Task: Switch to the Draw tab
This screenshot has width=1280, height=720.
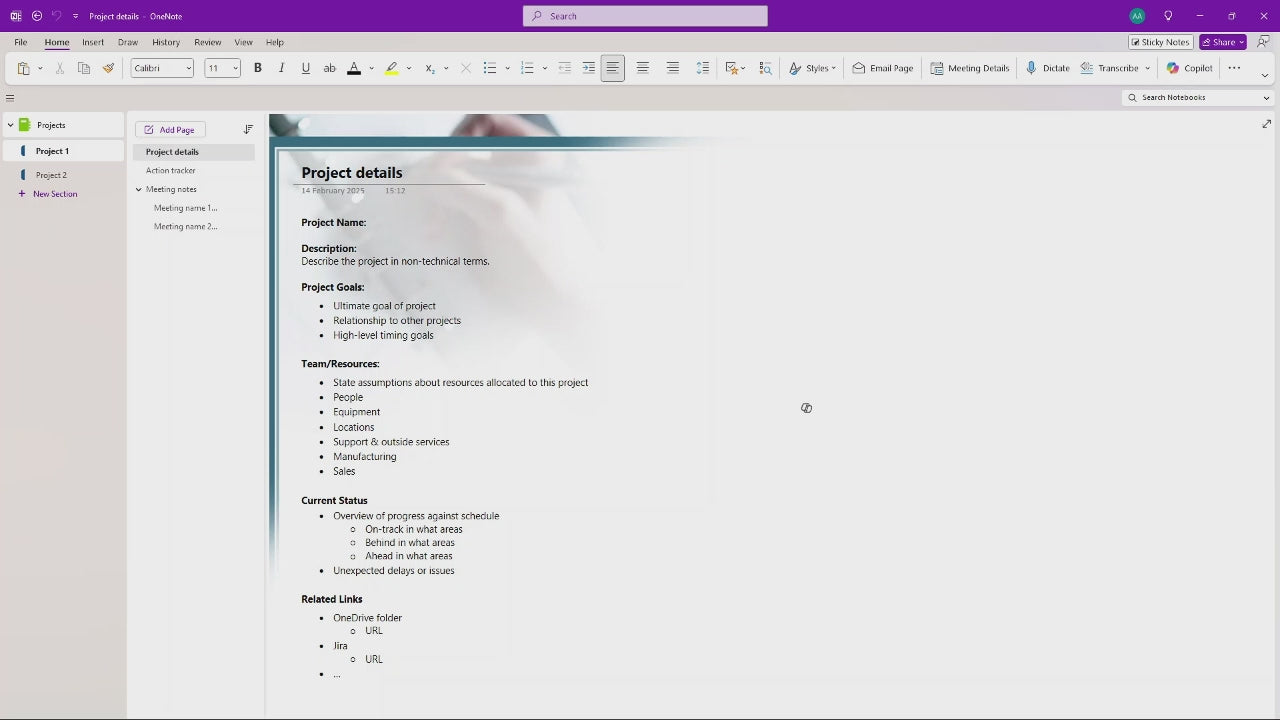Action: (x=127, y=42)
